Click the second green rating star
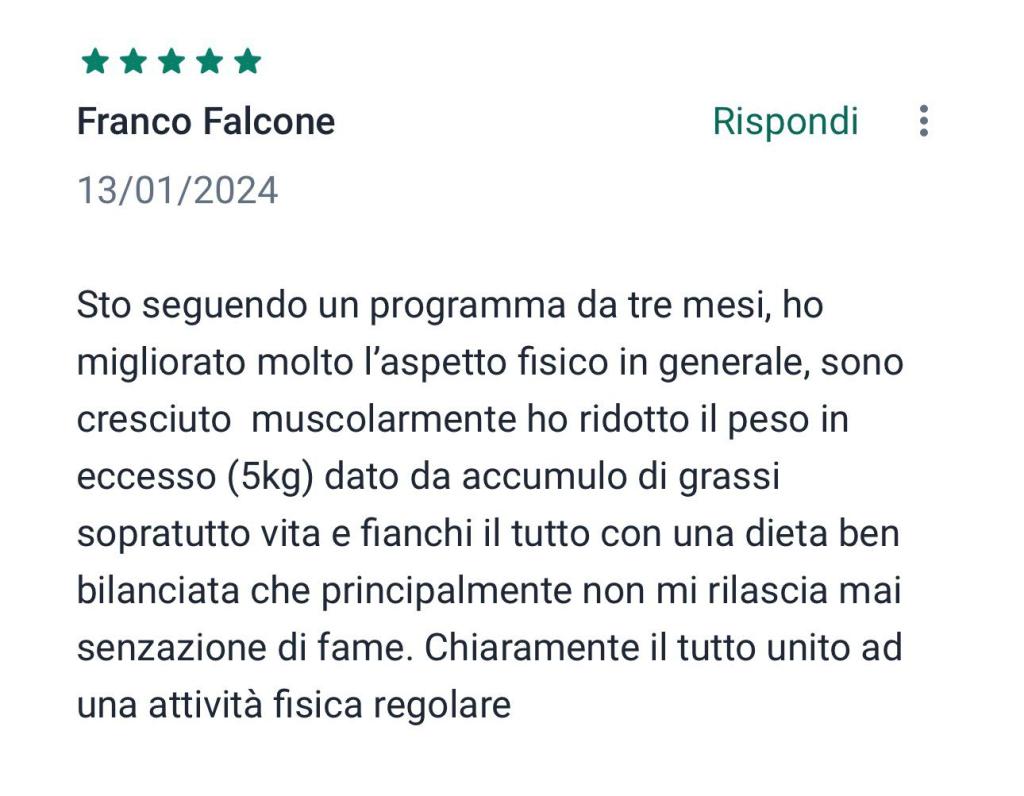The width and height of the screenshot is (1024, 796). [x=133, y=62]
